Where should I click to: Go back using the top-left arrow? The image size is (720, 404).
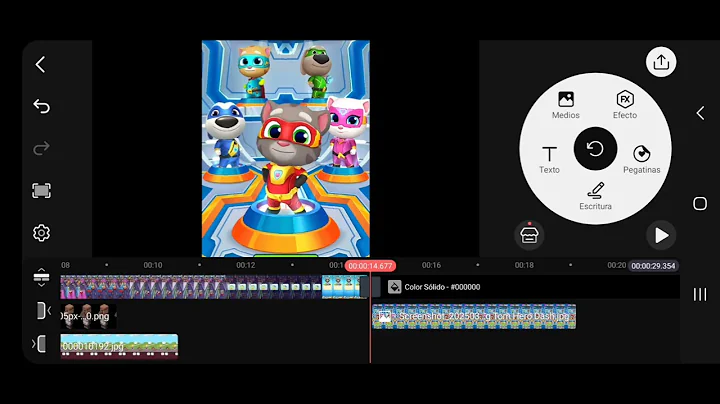click(x=40, y=64)
